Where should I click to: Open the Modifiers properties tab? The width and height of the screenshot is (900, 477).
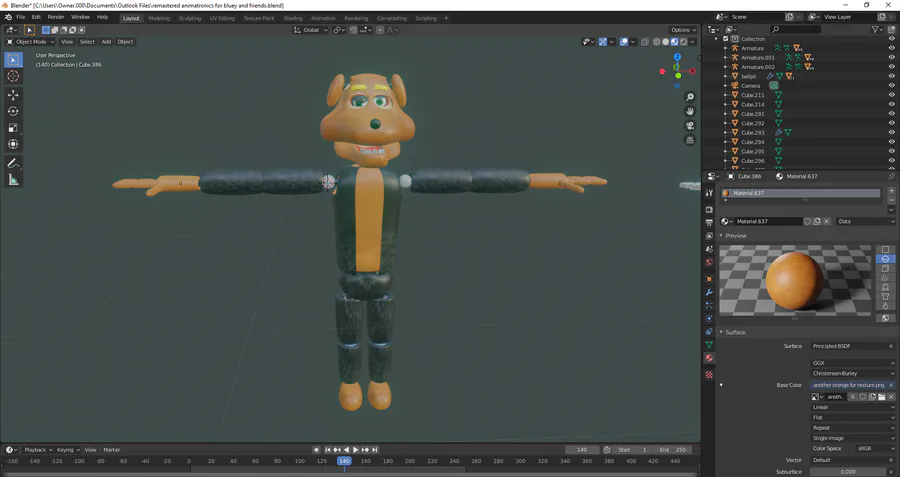709,292
